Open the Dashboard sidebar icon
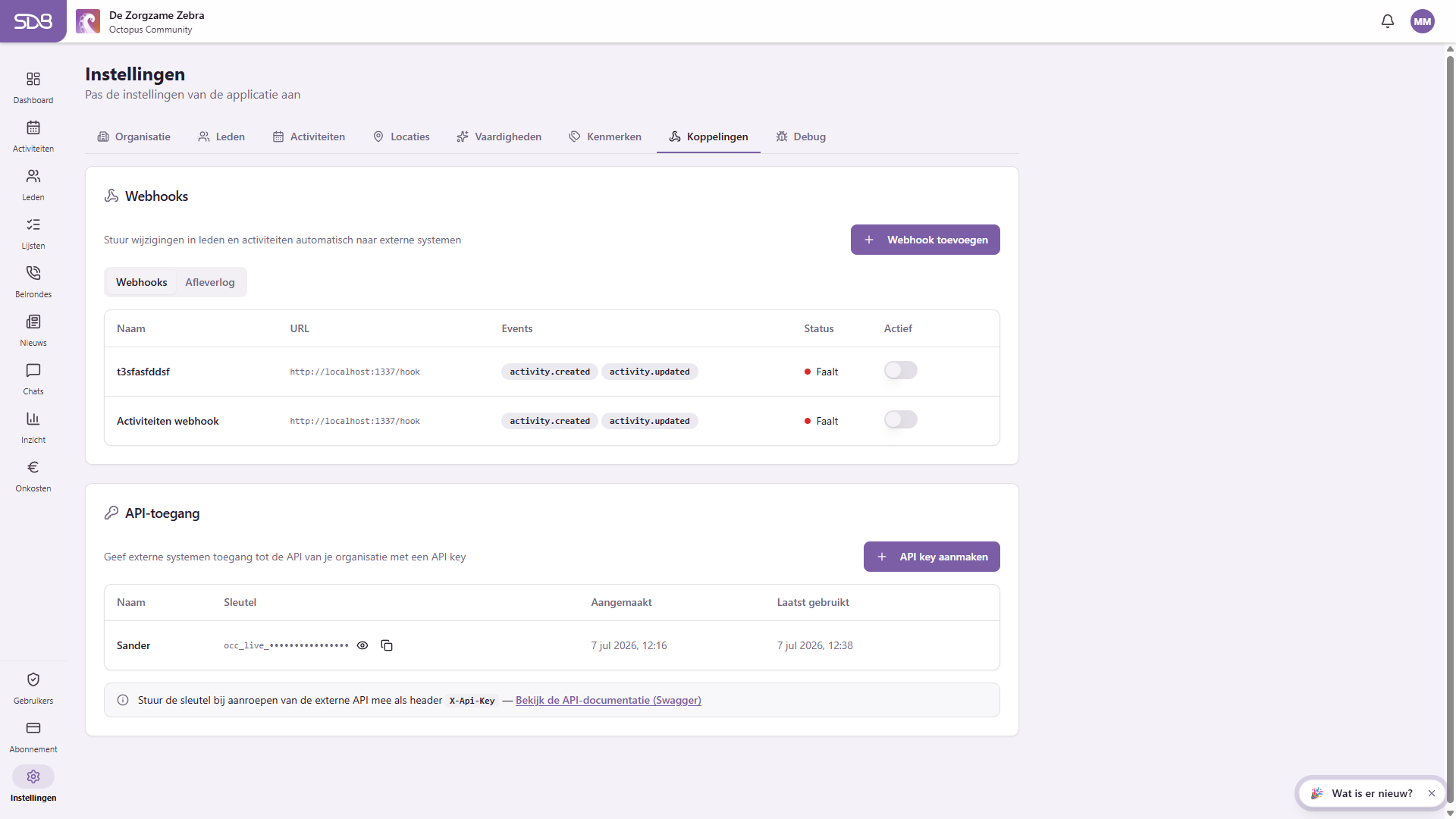1456x819 pixels. click(33, 79)
